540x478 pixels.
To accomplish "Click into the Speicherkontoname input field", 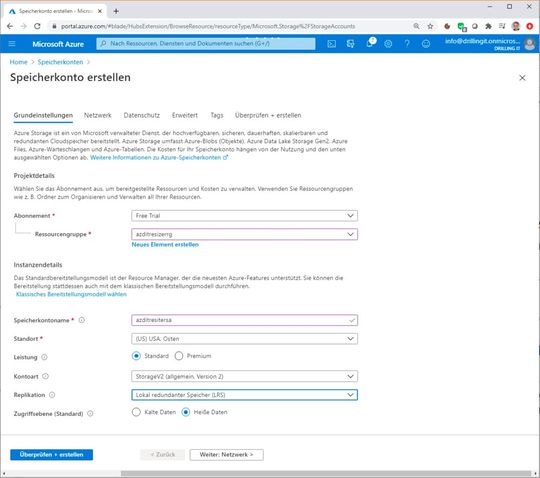I will [x=245, y=320].
